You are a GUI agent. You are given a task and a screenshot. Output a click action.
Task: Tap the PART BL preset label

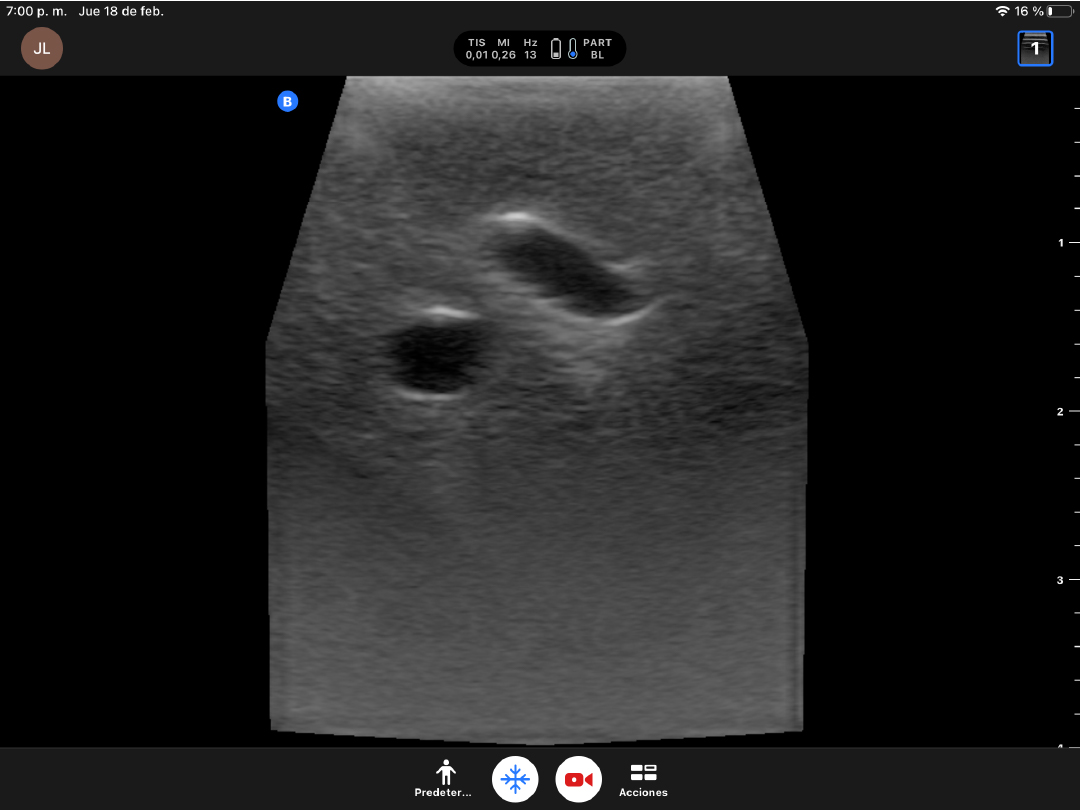click(597, 49)
